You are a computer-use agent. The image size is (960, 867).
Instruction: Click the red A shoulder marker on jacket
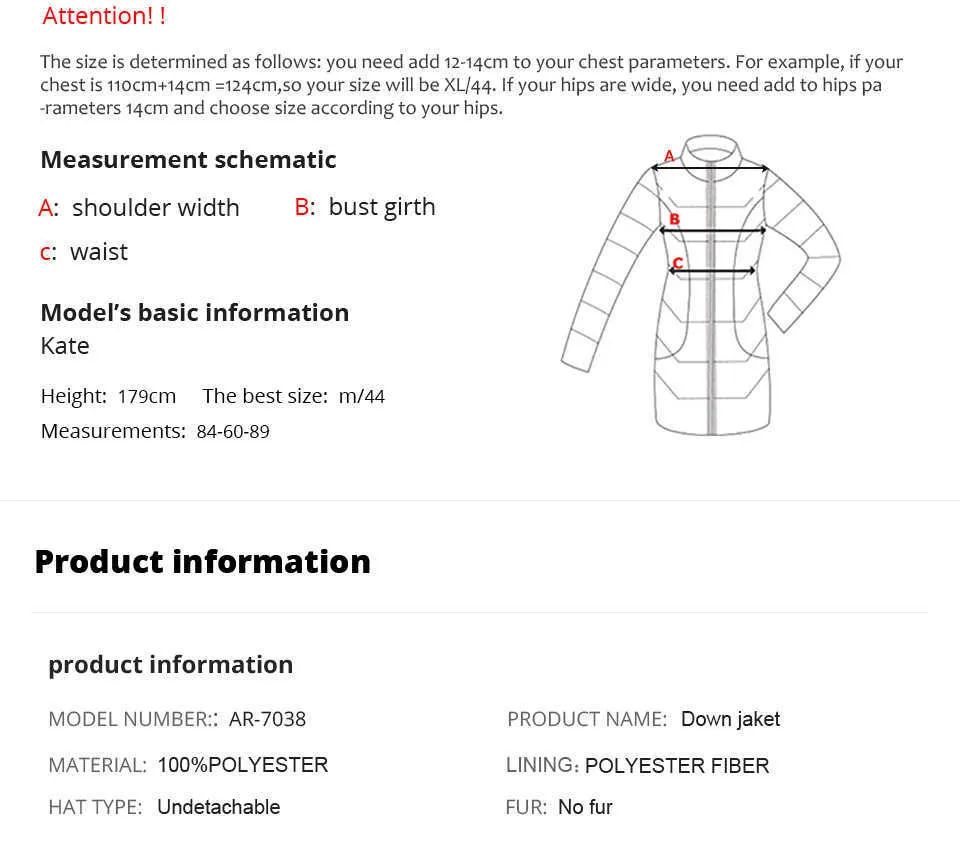669,156
